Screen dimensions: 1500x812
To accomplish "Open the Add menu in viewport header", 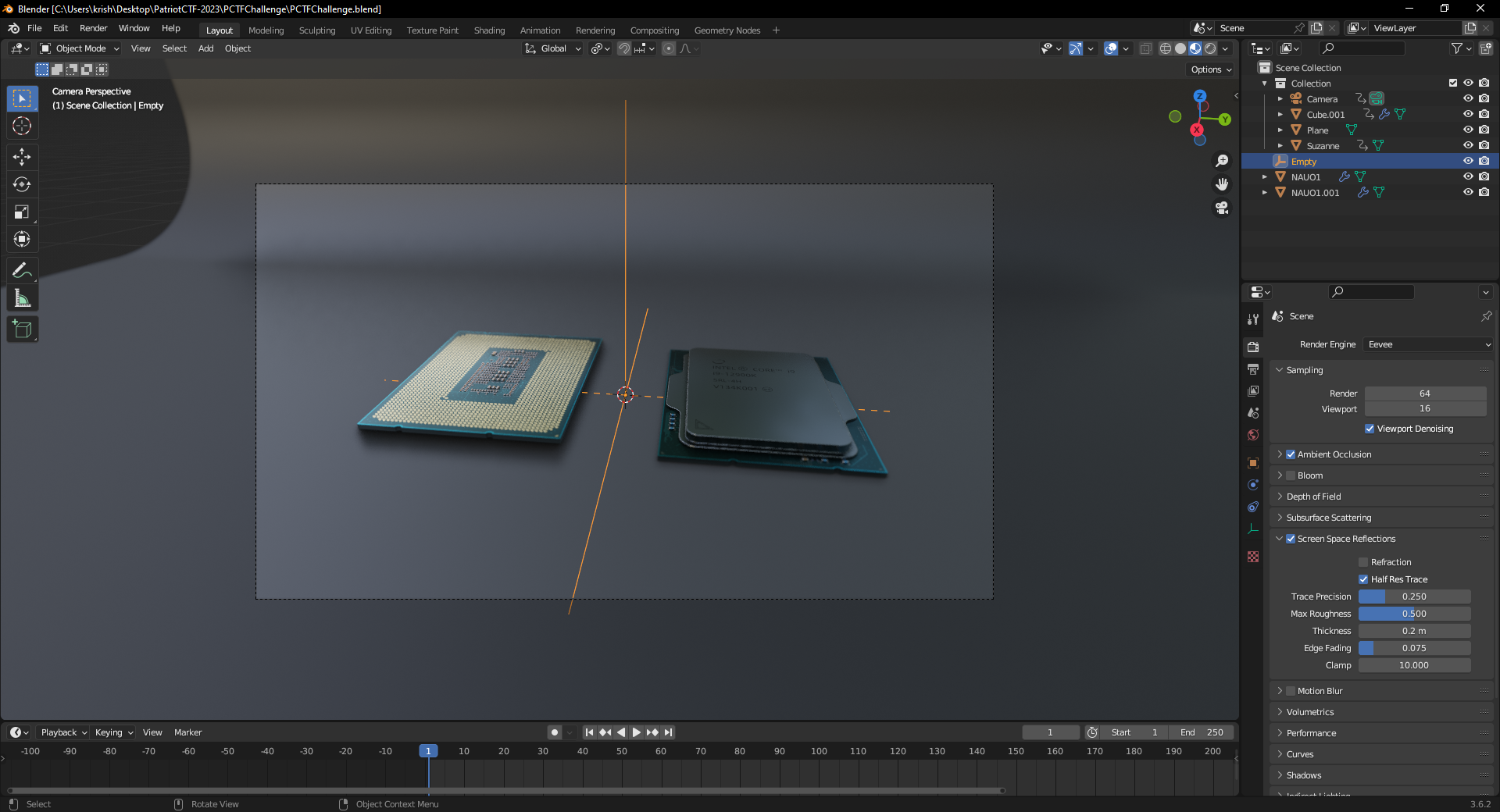I will tap(205, 48).
